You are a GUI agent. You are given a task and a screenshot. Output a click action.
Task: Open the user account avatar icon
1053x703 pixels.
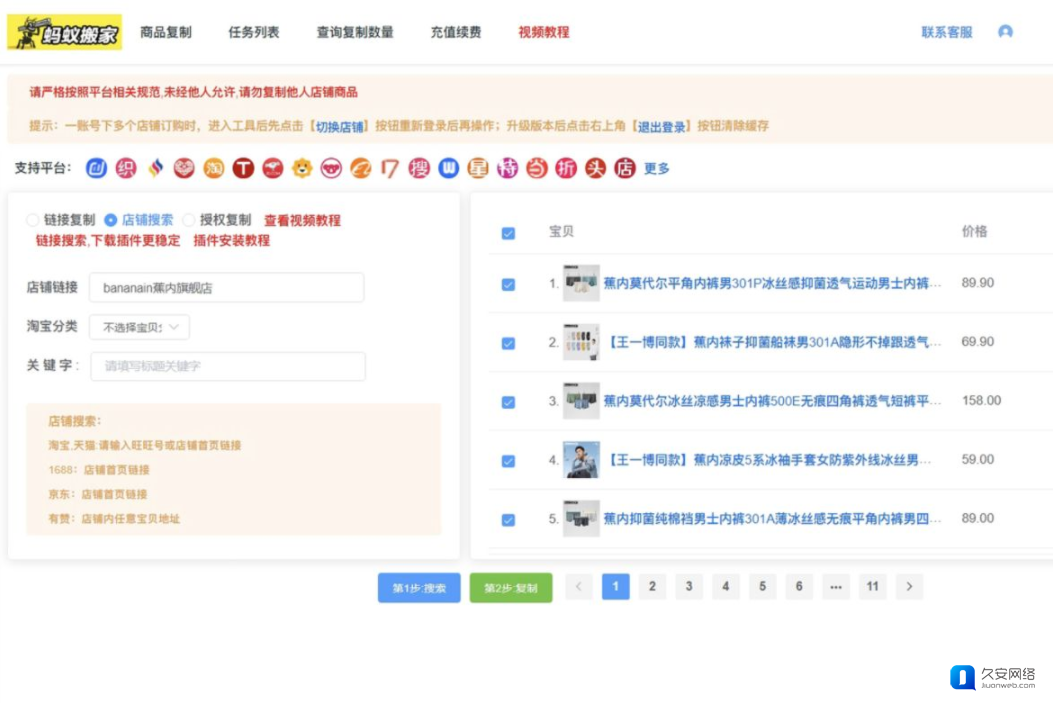[1005, 32]
